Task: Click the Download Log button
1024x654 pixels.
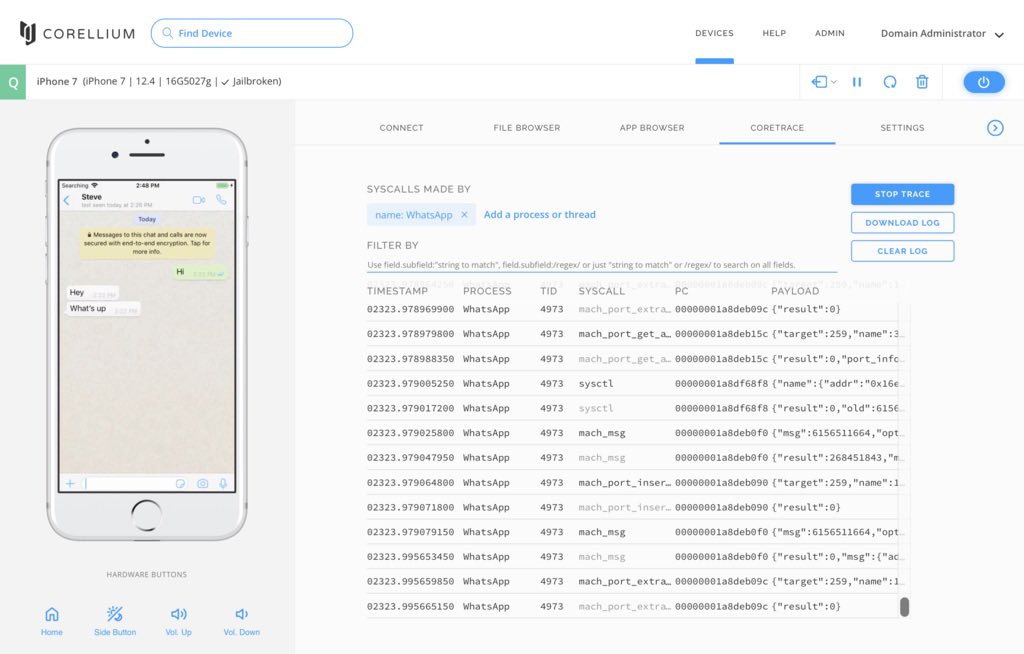Action: click(902, 223)
